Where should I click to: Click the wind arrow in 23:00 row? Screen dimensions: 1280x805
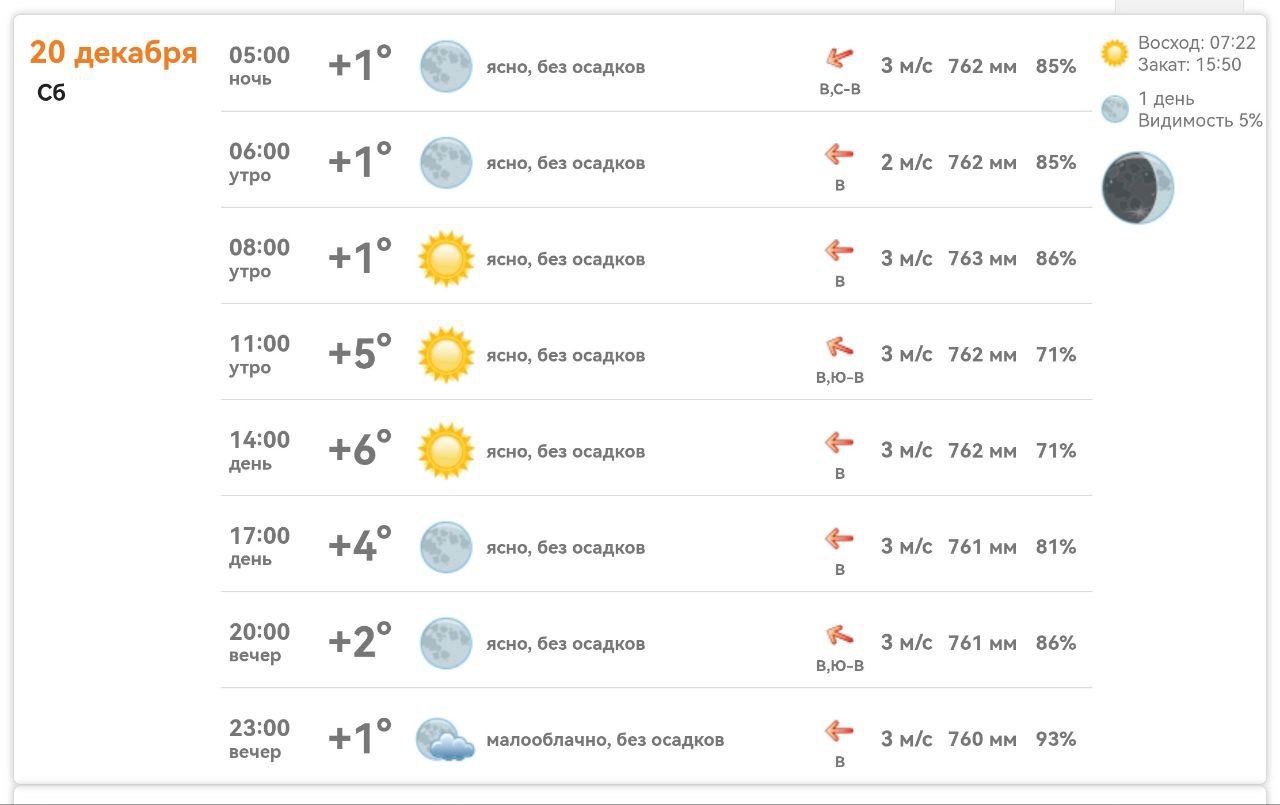(x=839, y=732)
